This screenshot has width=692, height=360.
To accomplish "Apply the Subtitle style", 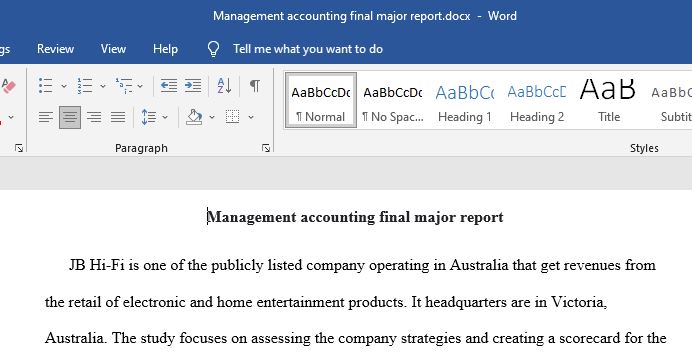I will tap(671, 101).
